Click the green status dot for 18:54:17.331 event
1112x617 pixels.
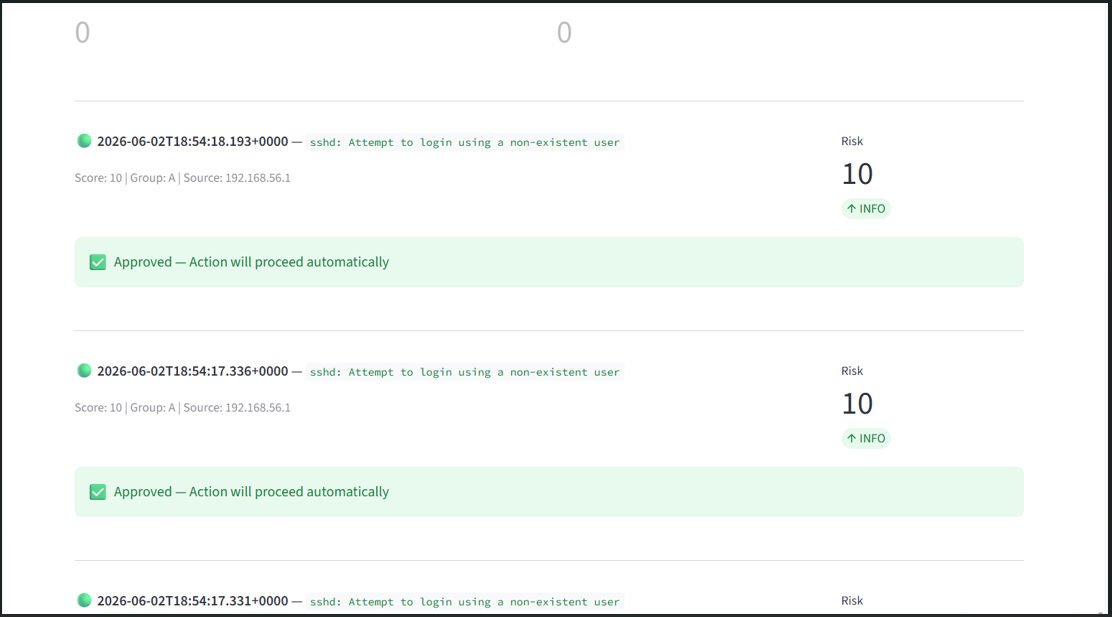click(84, 601)
